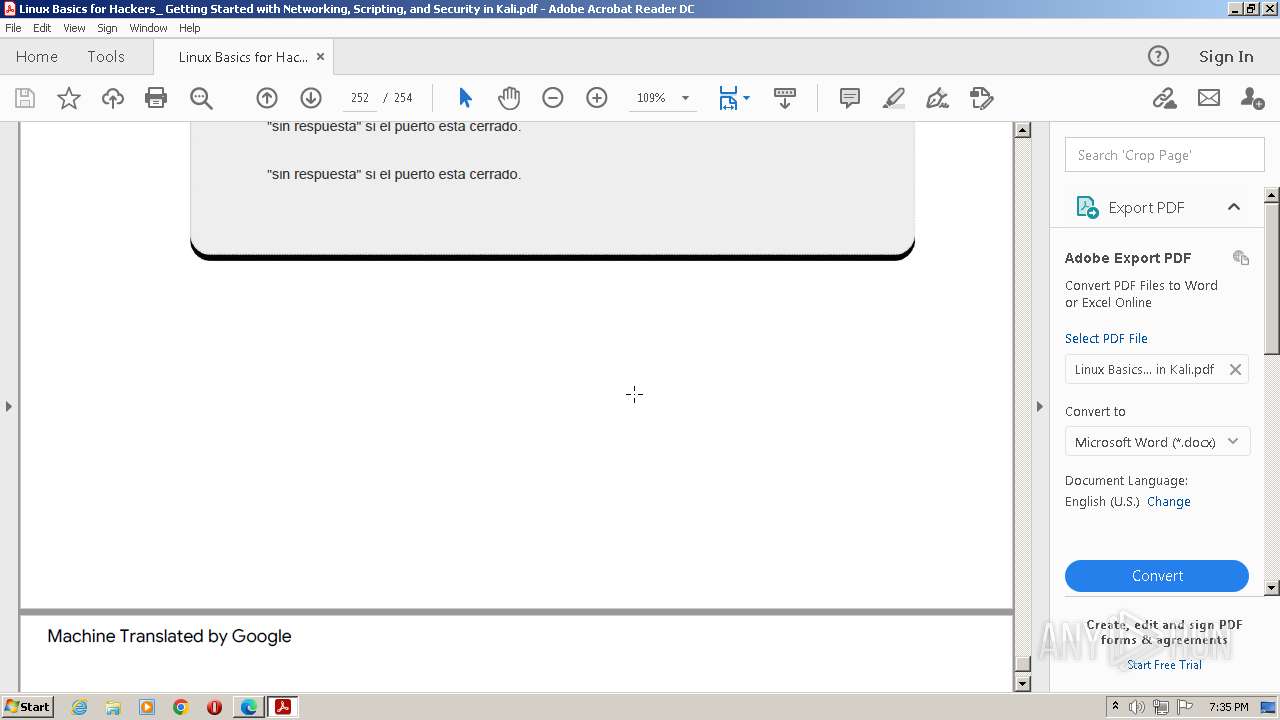Choose the Selection arrow tool

pyautogui.click(x=465, y=98)
